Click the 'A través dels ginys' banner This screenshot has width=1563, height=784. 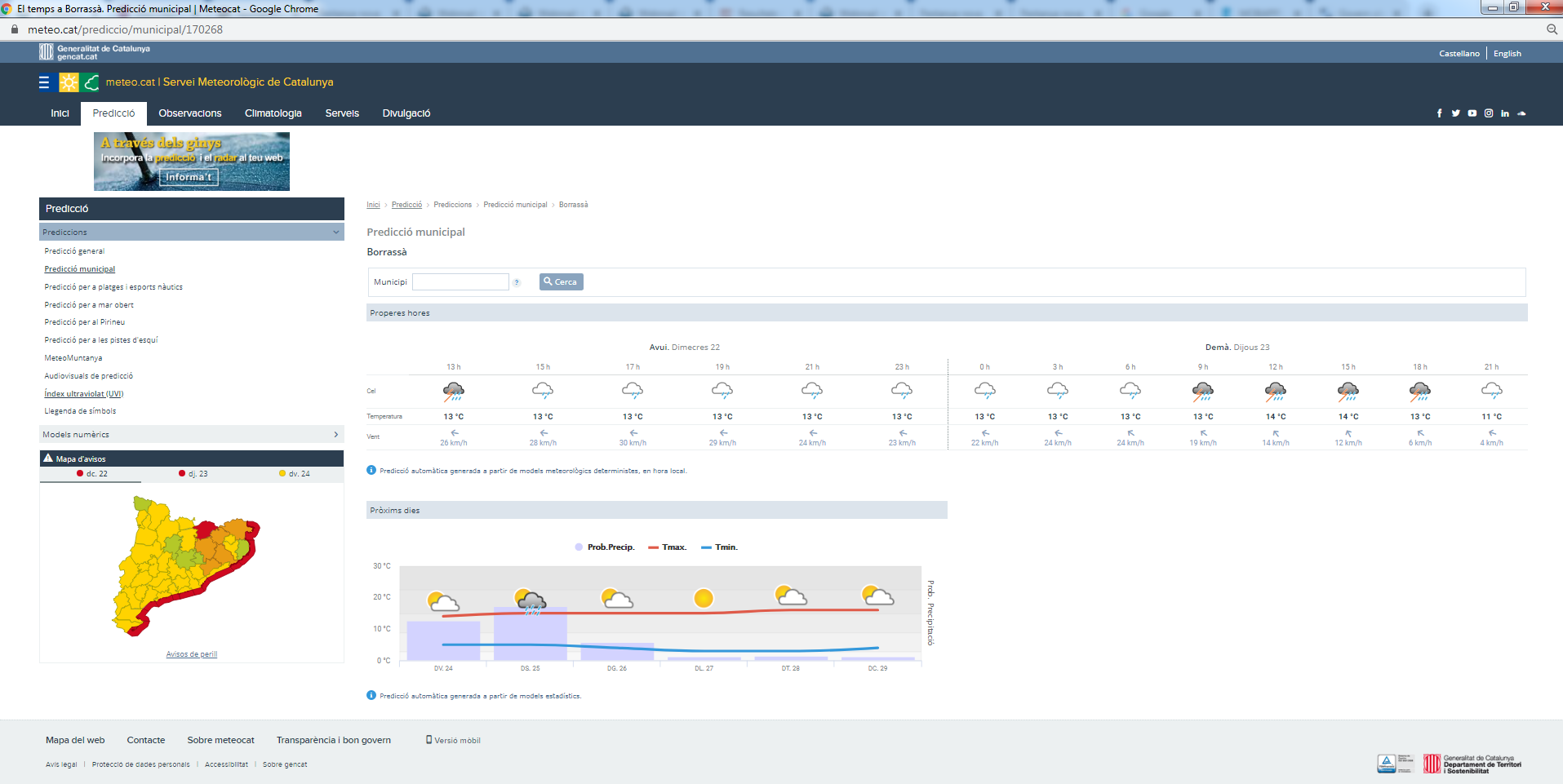[x=192, y=162]
